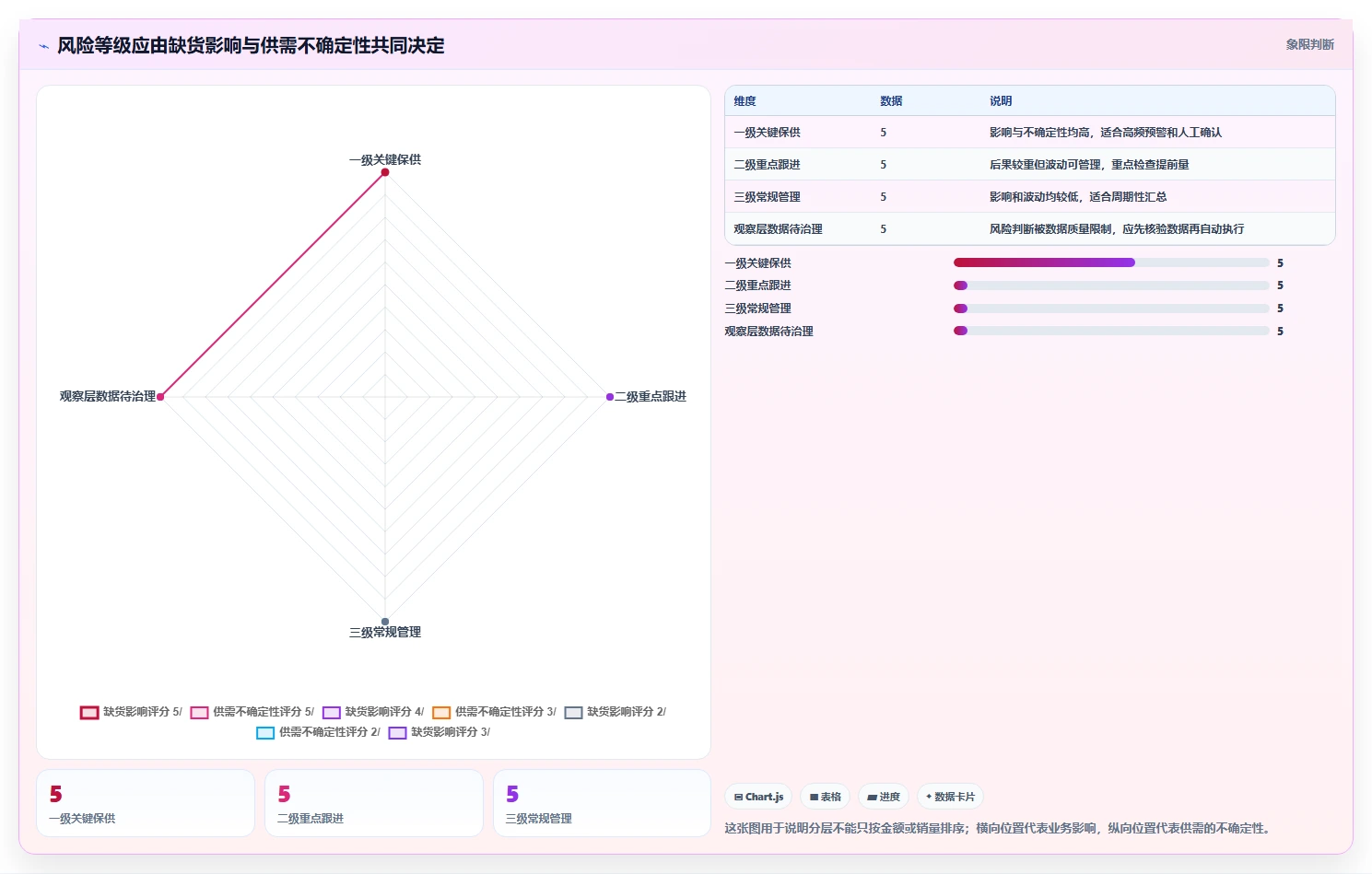1372x874 pixels.
Task: Click the radar axis label 一级关键保供
Action: [385, 159]
